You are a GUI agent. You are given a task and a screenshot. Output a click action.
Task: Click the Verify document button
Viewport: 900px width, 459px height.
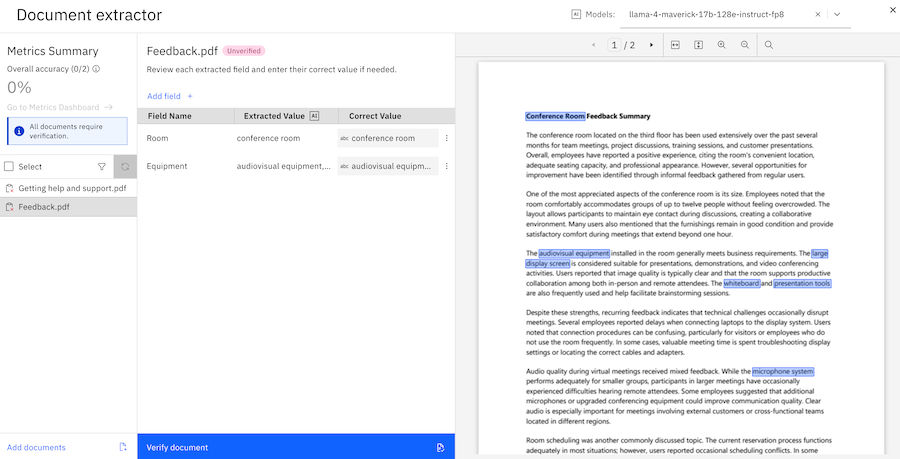(296, 447)
